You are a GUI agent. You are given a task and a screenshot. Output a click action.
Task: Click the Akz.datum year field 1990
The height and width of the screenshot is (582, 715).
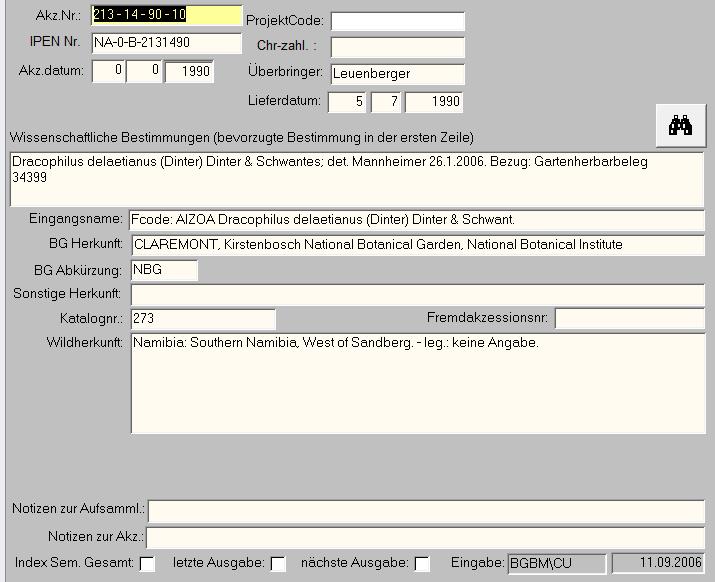[189, 72]
